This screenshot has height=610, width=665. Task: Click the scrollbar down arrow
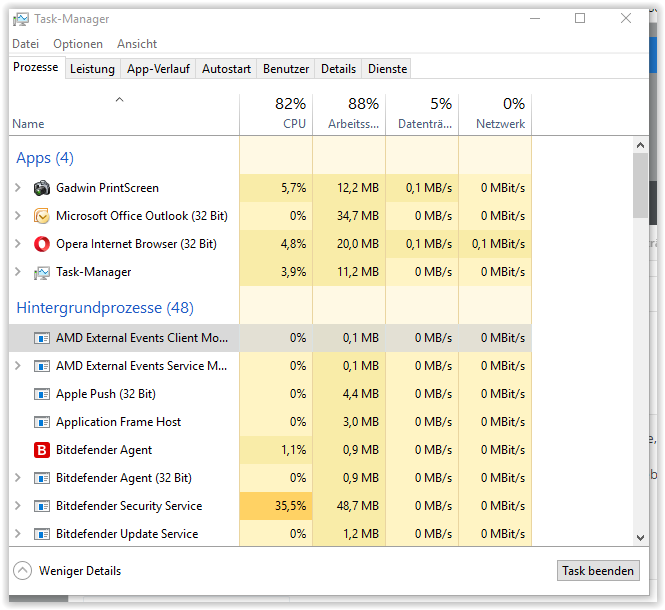tap(640, 538)
